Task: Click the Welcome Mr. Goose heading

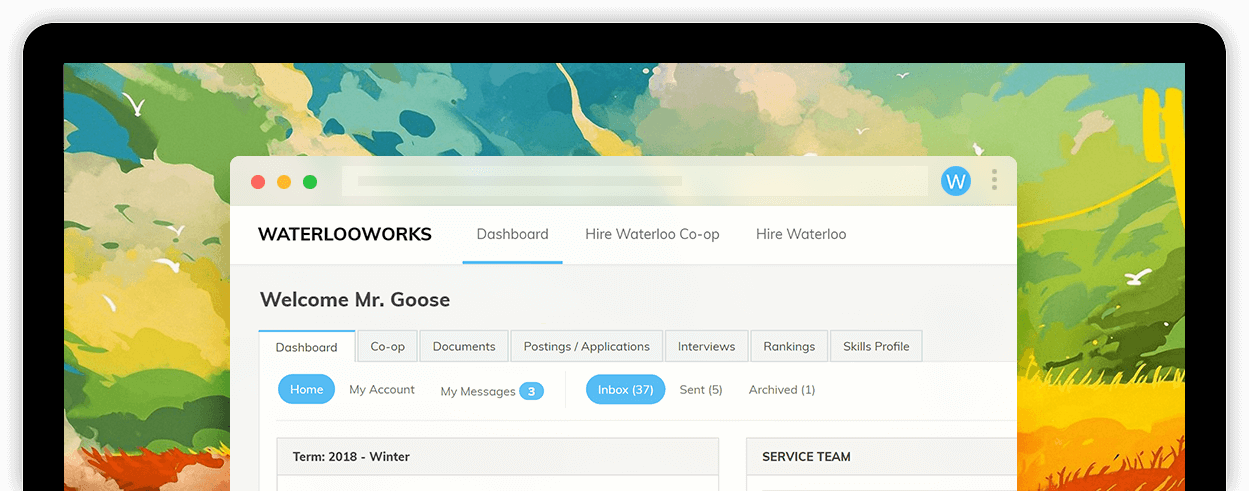Action: (355, 299)
